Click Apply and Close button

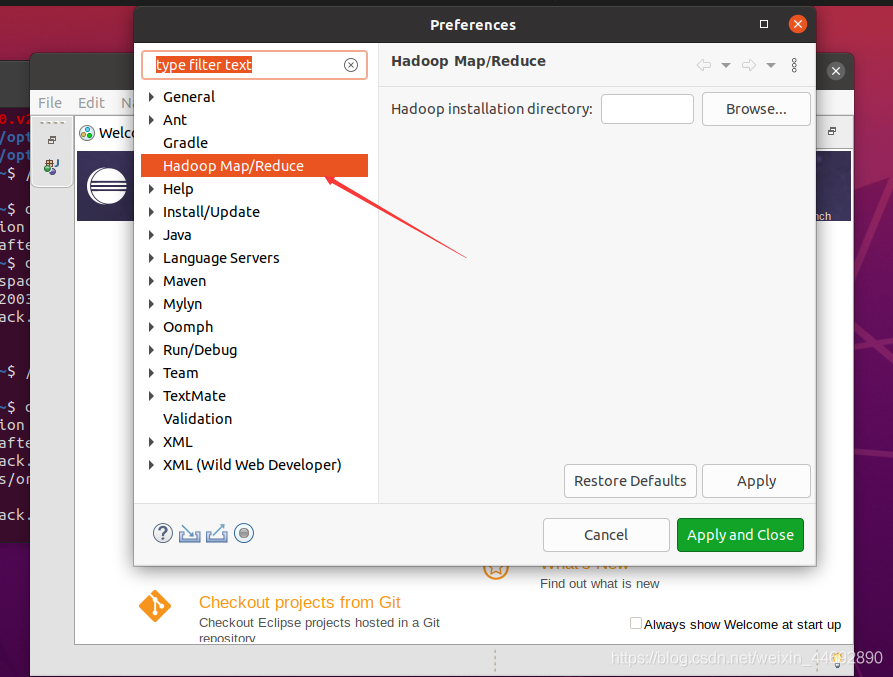[x=740, y=535]
